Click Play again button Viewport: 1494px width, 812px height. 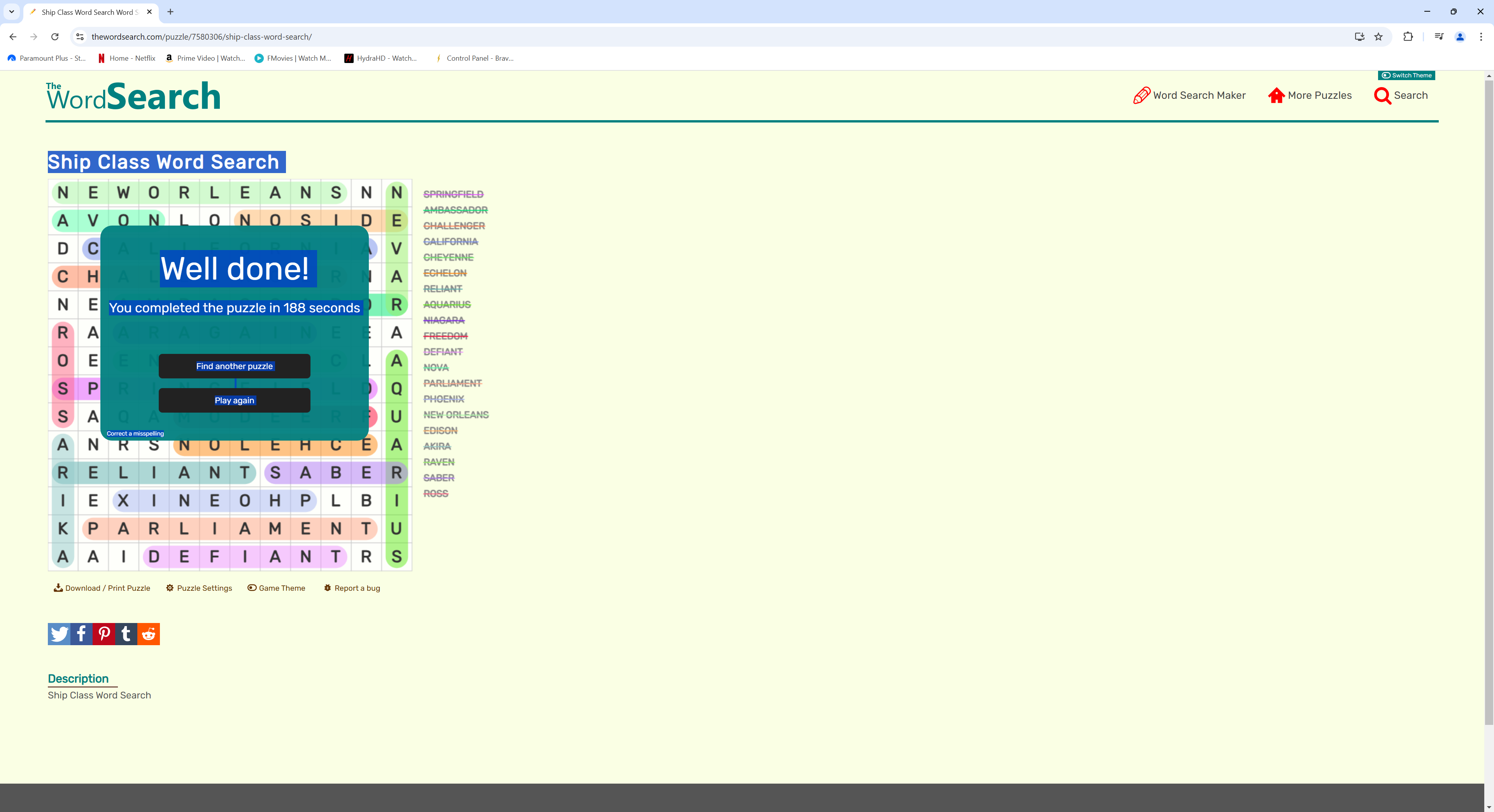pos(234,401)
